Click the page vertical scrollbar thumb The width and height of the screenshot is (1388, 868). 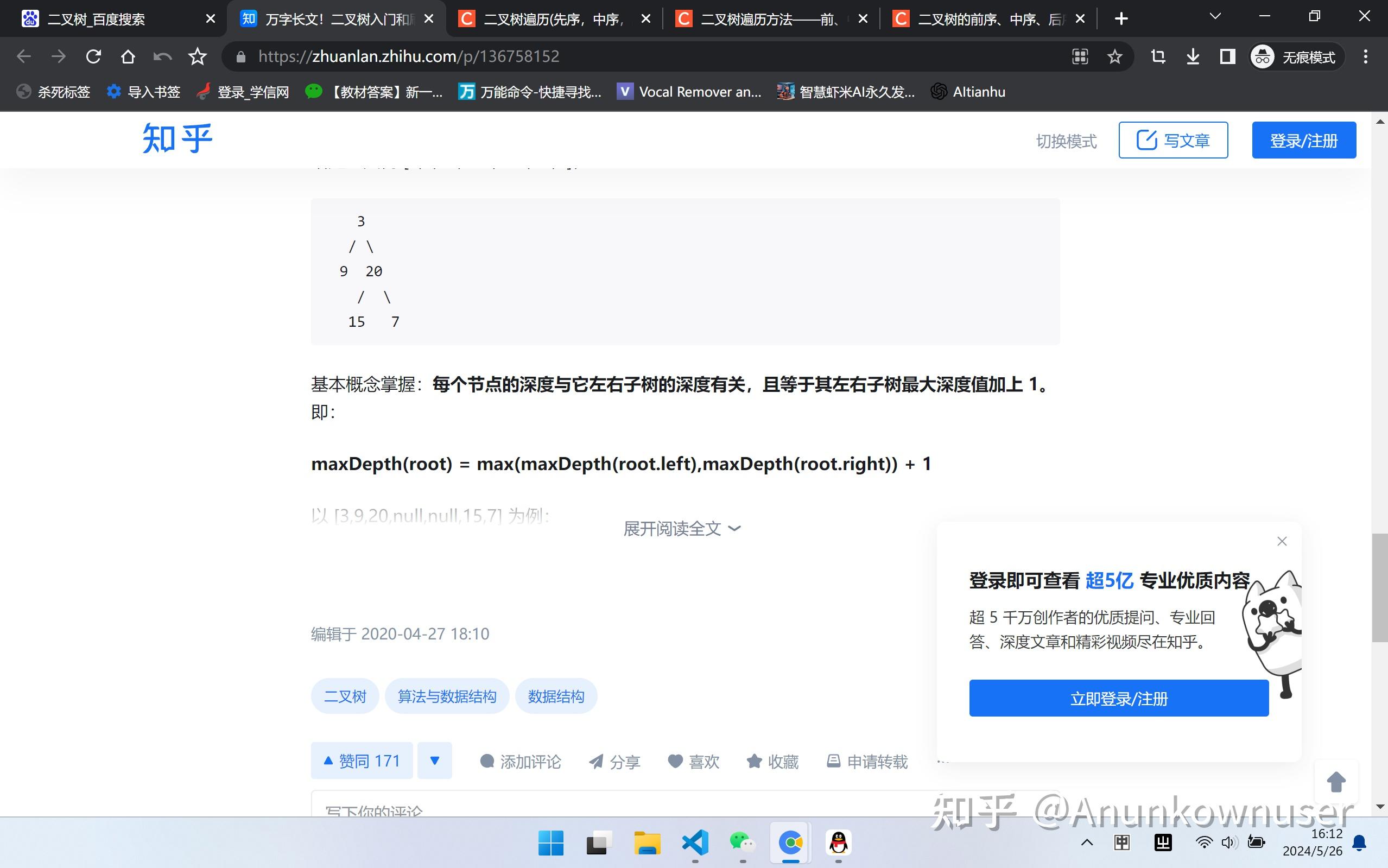(x=1380, y=587)
